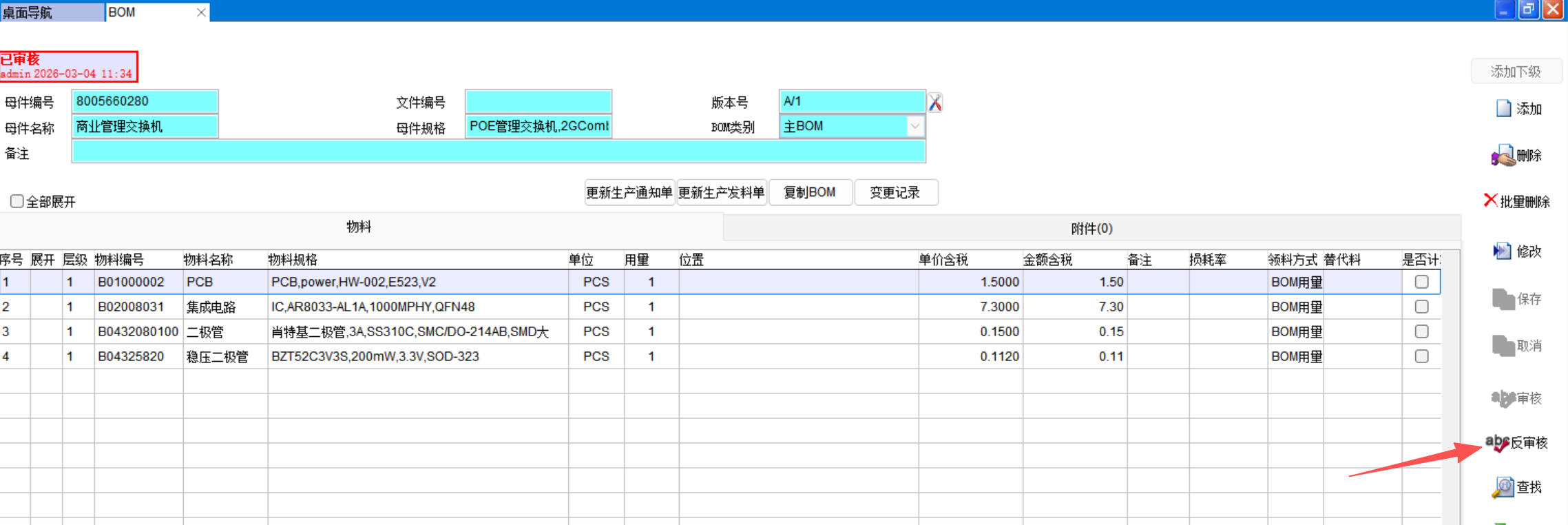Select the 物料 materials tab
The height and width of the screenshot is (525, 1568).
359,227
